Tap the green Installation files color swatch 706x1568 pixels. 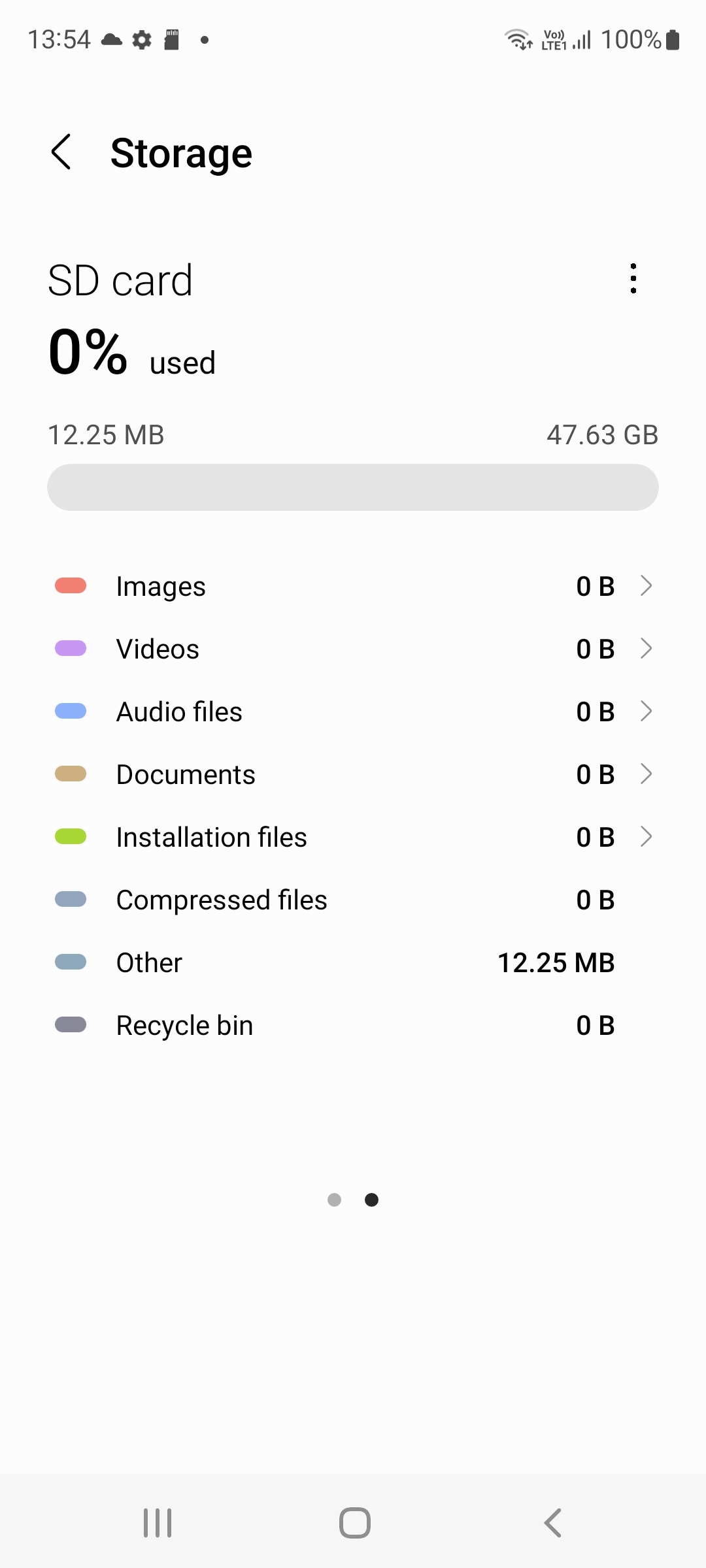click(x=71, y=837)
